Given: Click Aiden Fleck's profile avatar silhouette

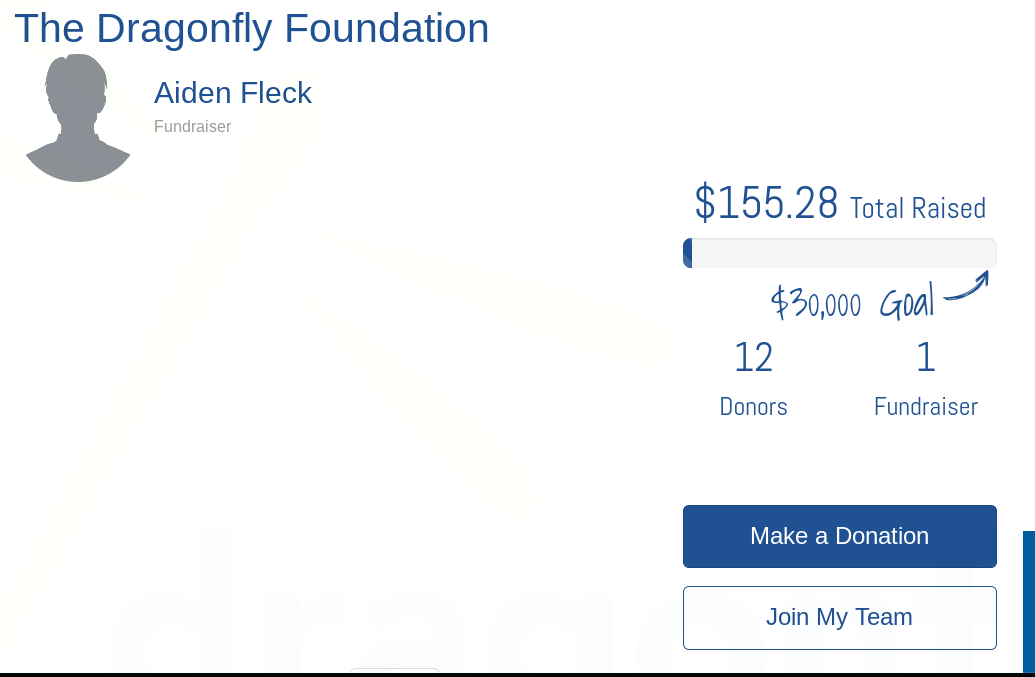Looking at the screenshot, I should [x=77, y=118].
